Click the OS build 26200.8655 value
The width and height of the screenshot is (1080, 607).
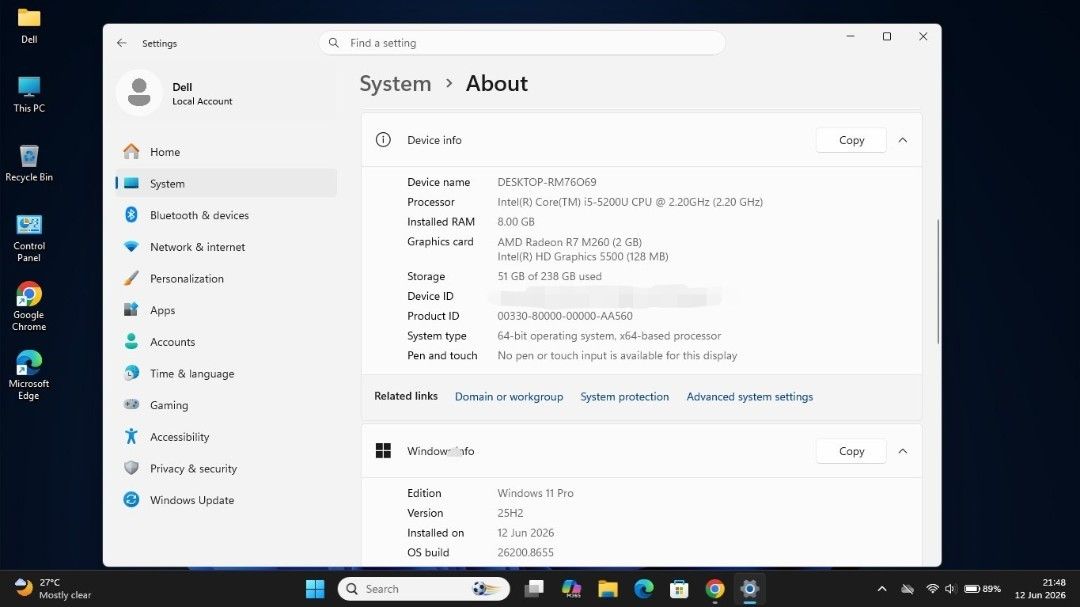(526, 553)
